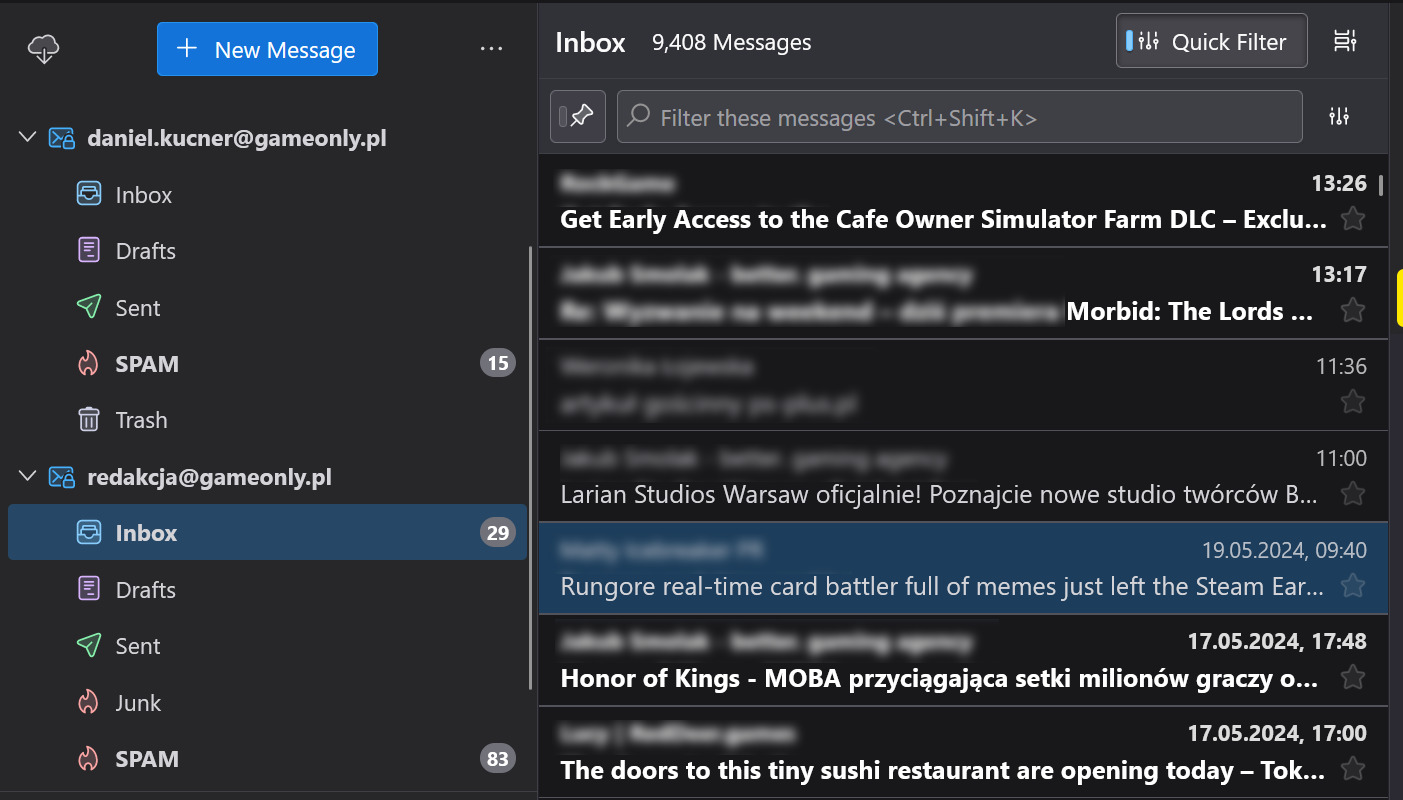This screenshot has width=1403, height=800.
Task: Open Sent folder under redakcja account
Action: [137, 646]
